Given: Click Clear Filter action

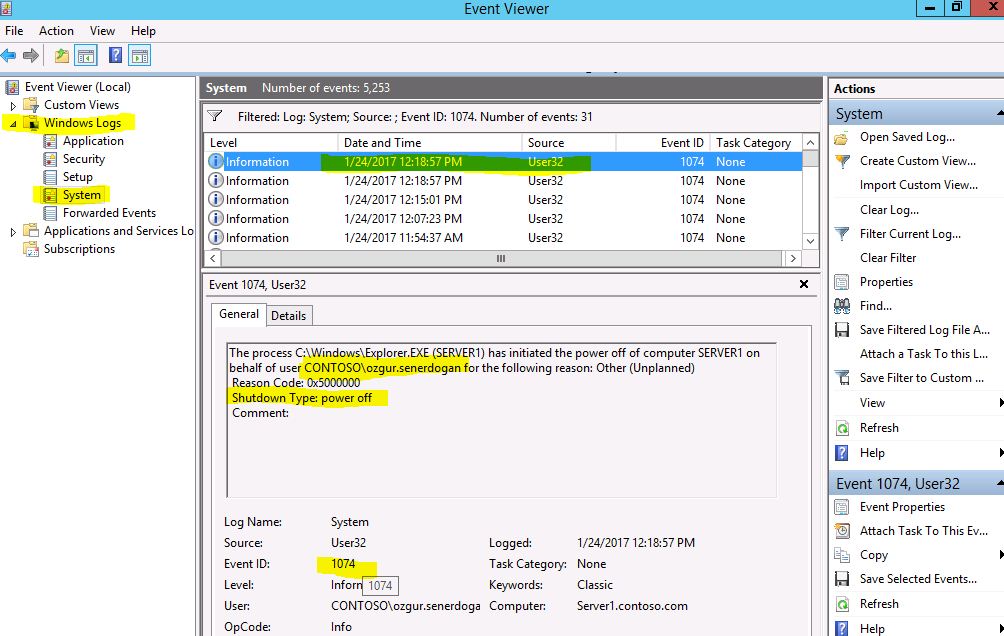Looking at the screenshot, I should click(888, 258).
